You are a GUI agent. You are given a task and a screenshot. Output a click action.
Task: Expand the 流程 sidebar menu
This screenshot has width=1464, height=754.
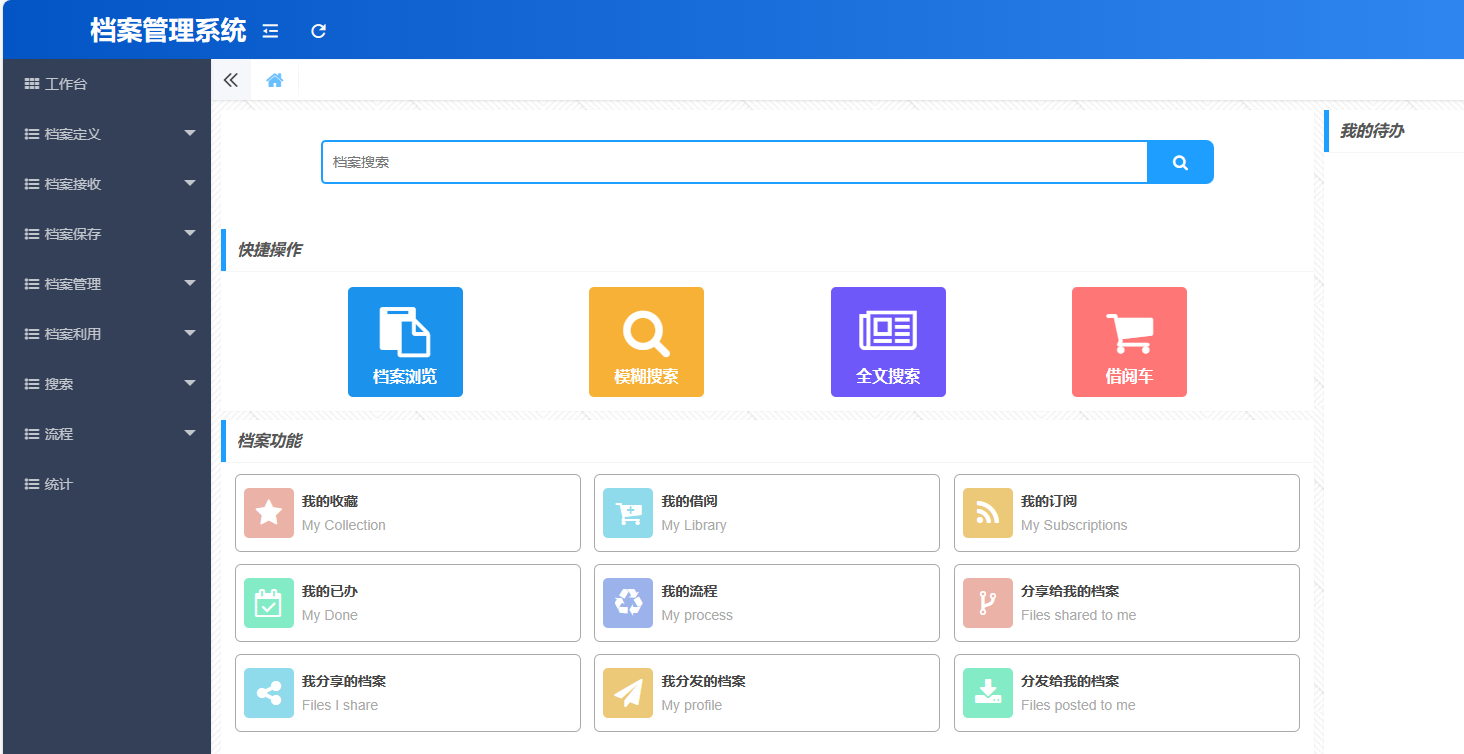[x=107, y=434]
